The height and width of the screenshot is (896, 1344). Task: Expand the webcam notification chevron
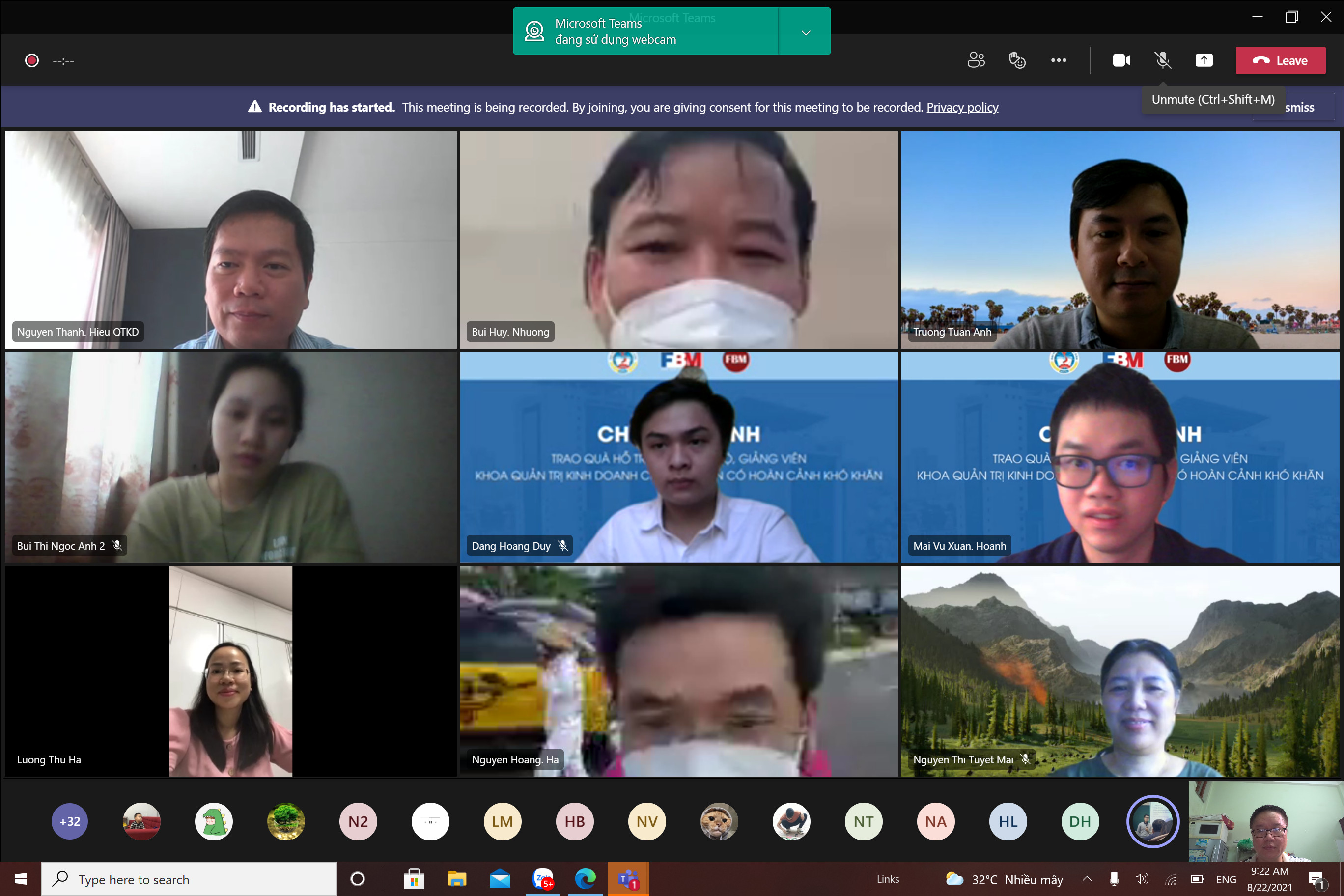(x=806, y=32)
